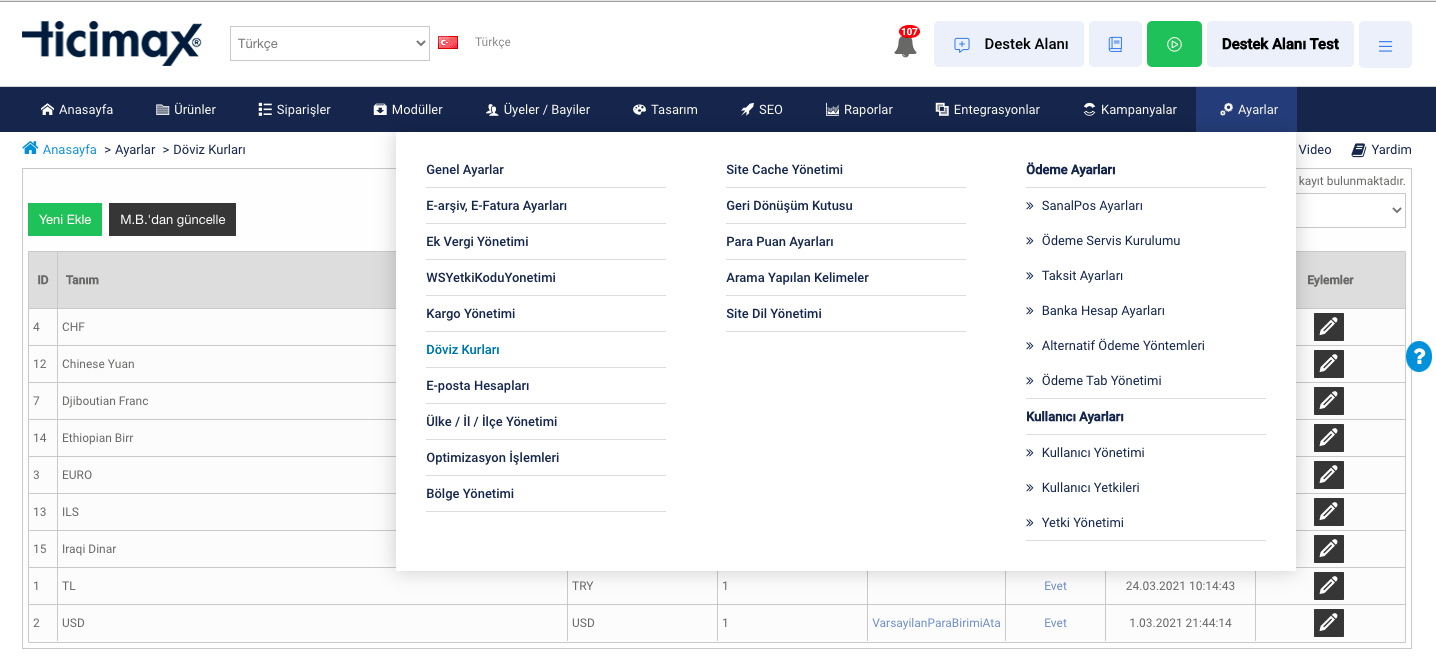The height and width of the screenshot is (660, 1436).
Task: Select Ülke / İl / İlçe Yönetimi
Action: (492, 422)
